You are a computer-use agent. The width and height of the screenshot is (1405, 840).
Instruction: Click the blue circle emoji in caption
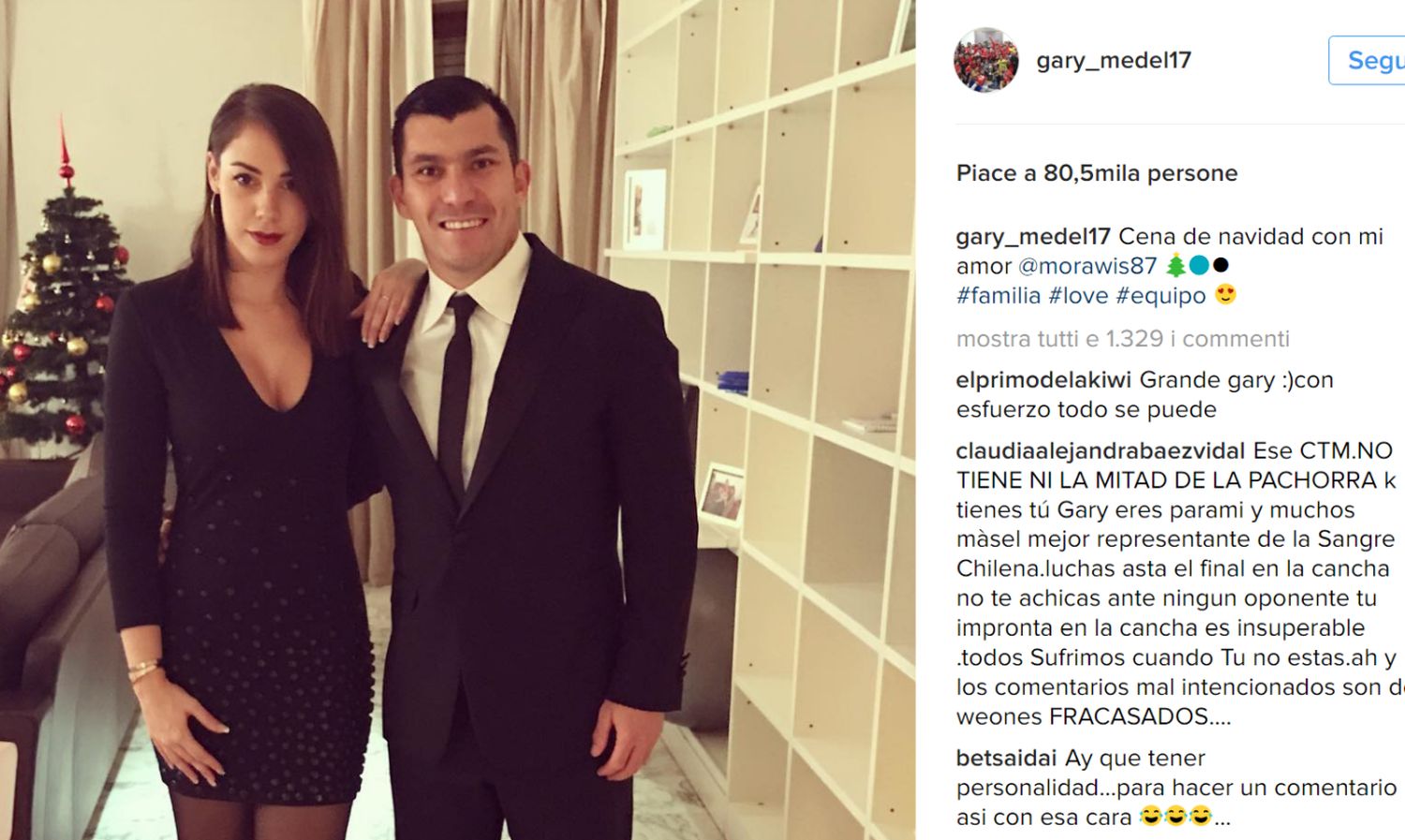1199,266
